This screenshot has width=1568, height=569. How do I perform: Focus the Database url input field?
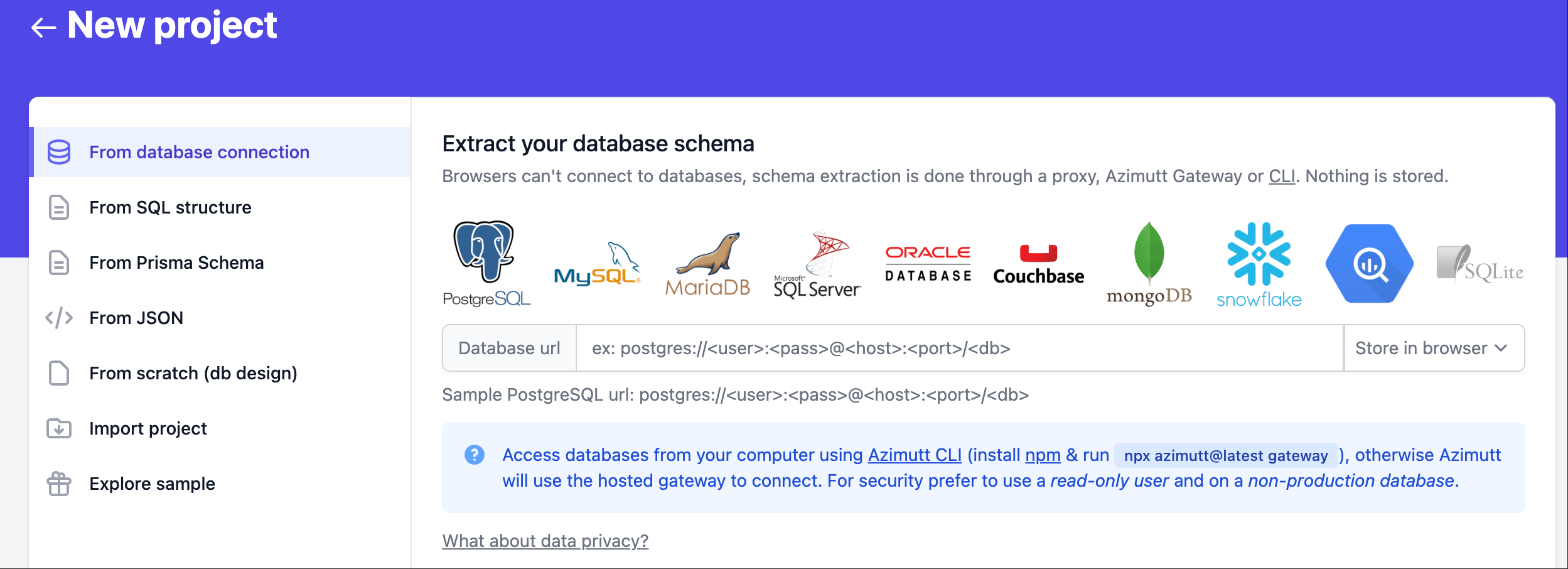[x=960, y=348]
